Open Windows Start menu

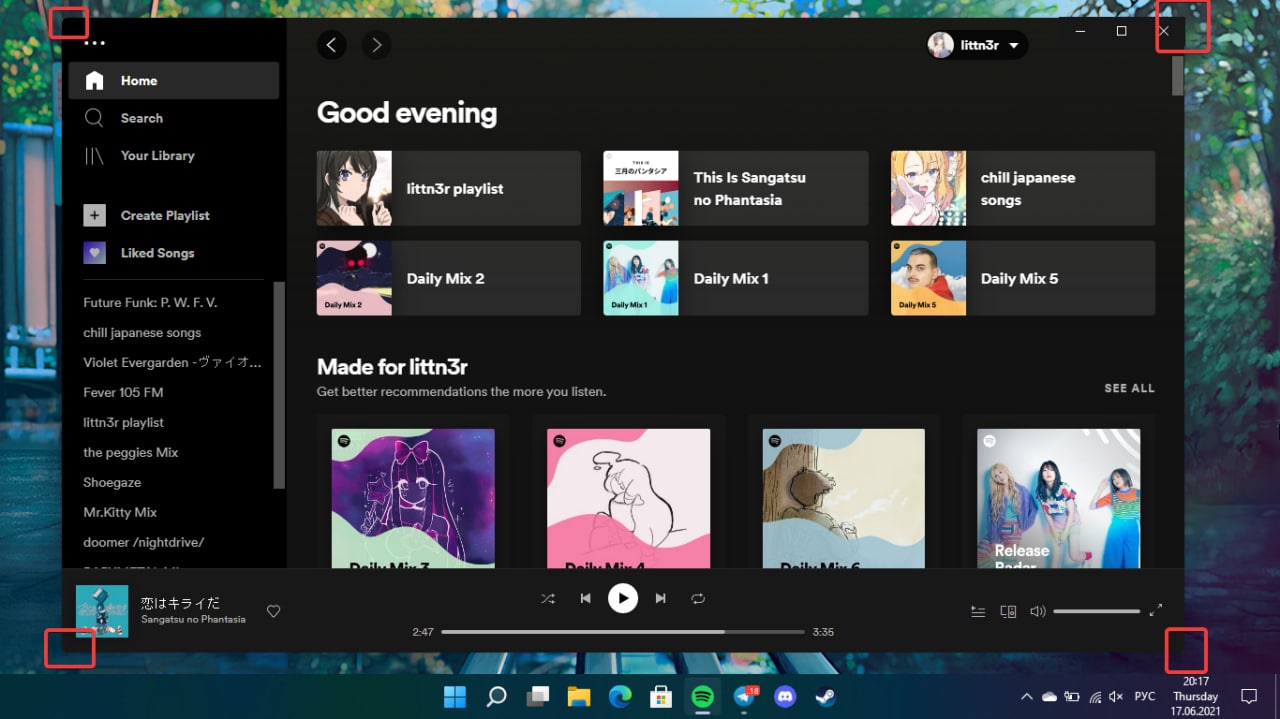click(x=454, y=696)
